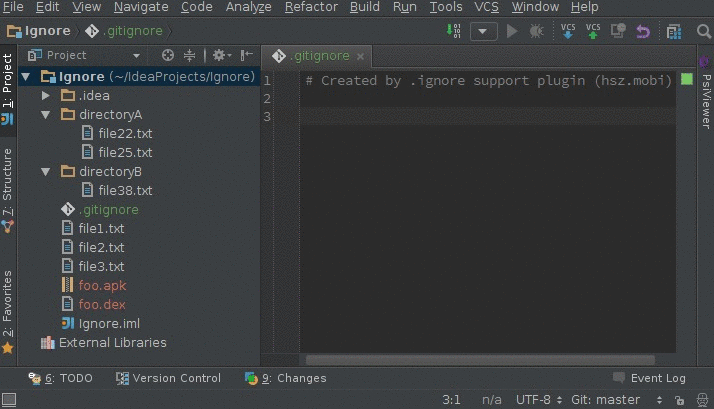
Task: Click the directoryA folder icon
Action: click(68, 114)
